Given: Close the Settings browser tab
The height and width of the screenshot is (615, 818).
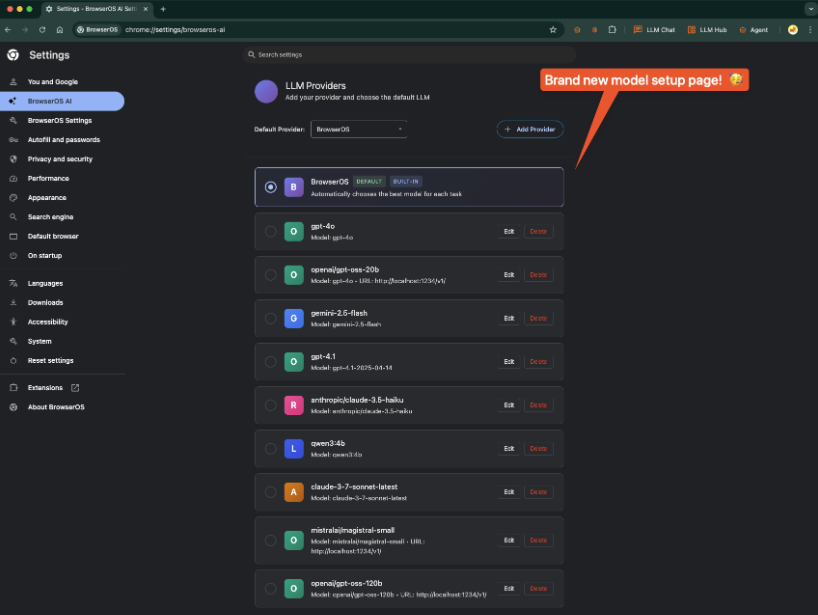Looking at the screenshot, I should point(146,9).
